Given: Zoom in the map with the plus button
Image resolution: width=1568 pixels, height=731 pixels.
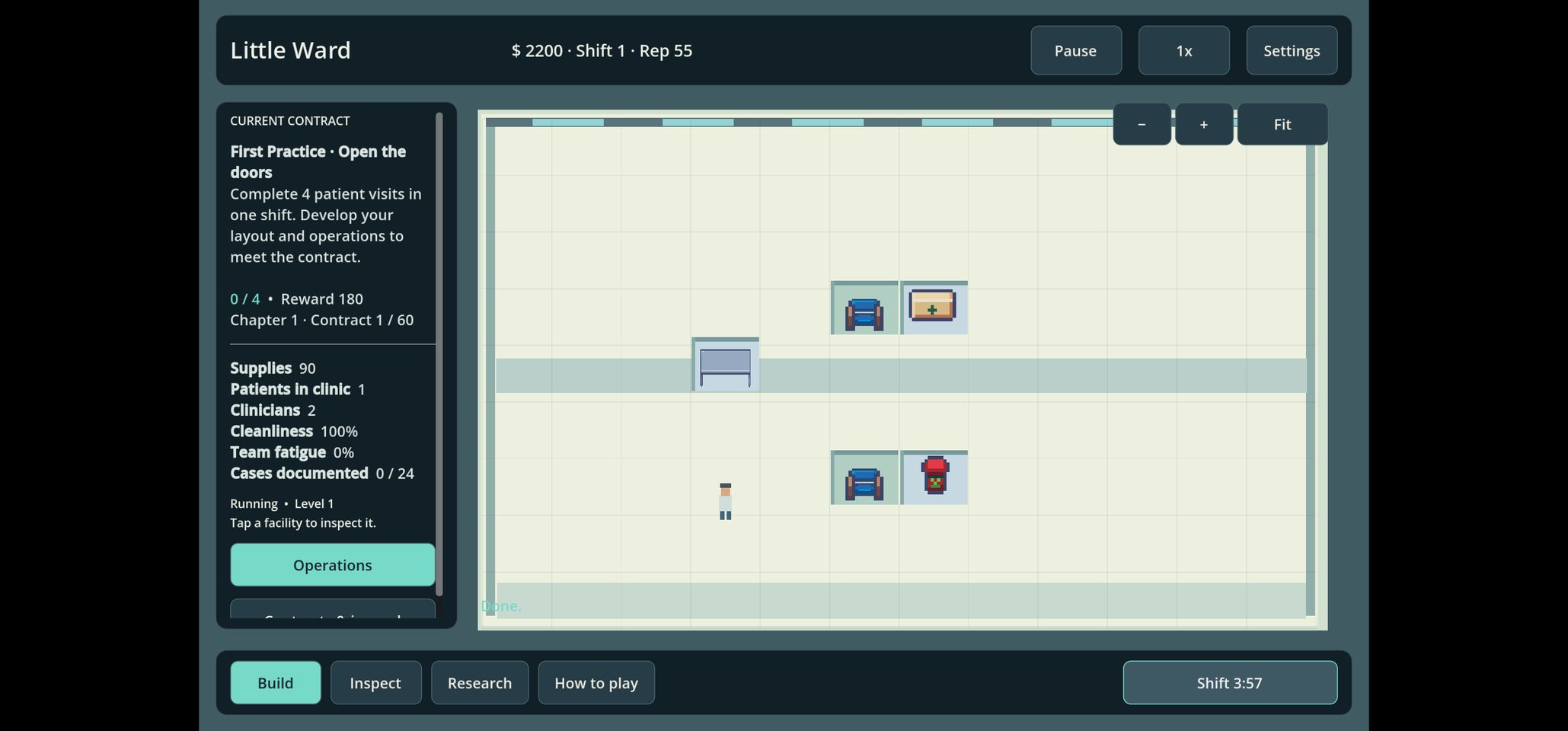Looking at the screenshot, I should tap(1204, 124).
